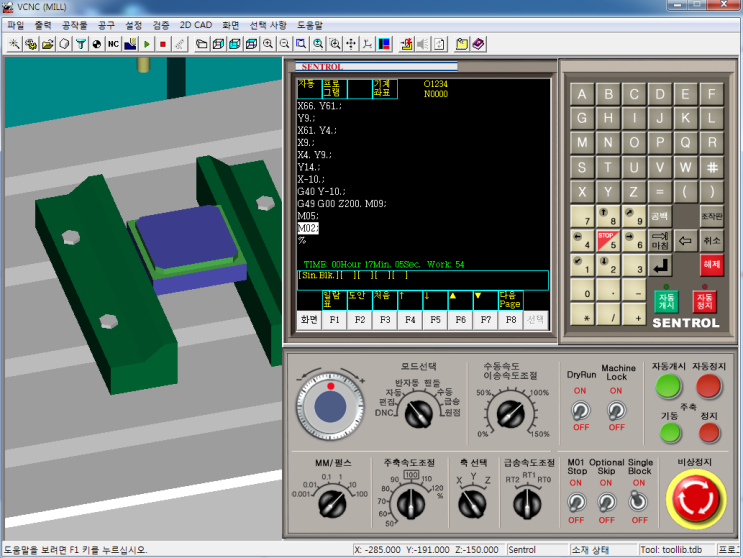Screen dimensions: 743x558
Task: Flip the Single Block switch
Action: [639, 502]
